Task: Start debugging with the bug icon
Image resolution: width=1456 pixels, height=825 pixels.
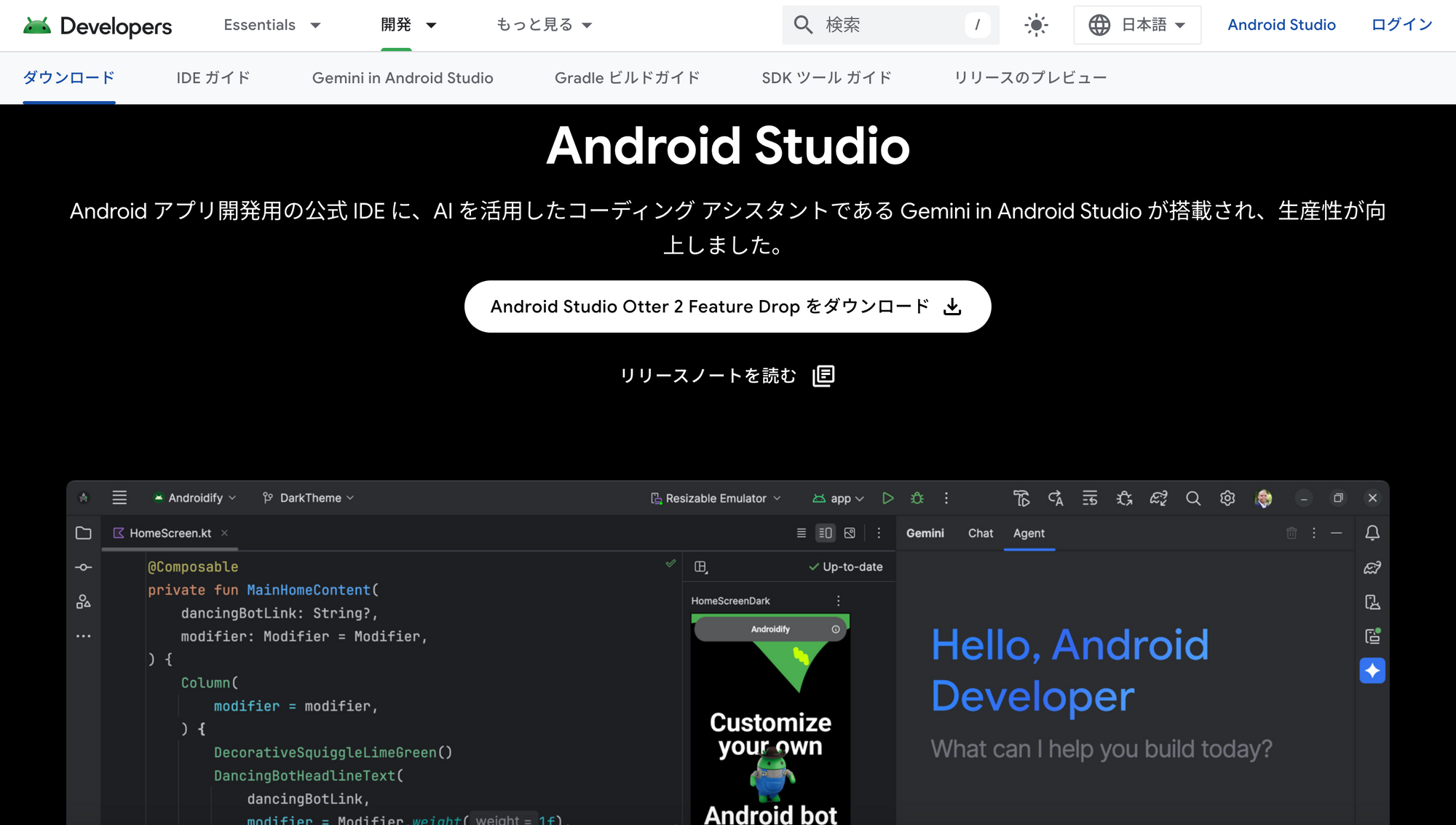Action: point(917,498)
